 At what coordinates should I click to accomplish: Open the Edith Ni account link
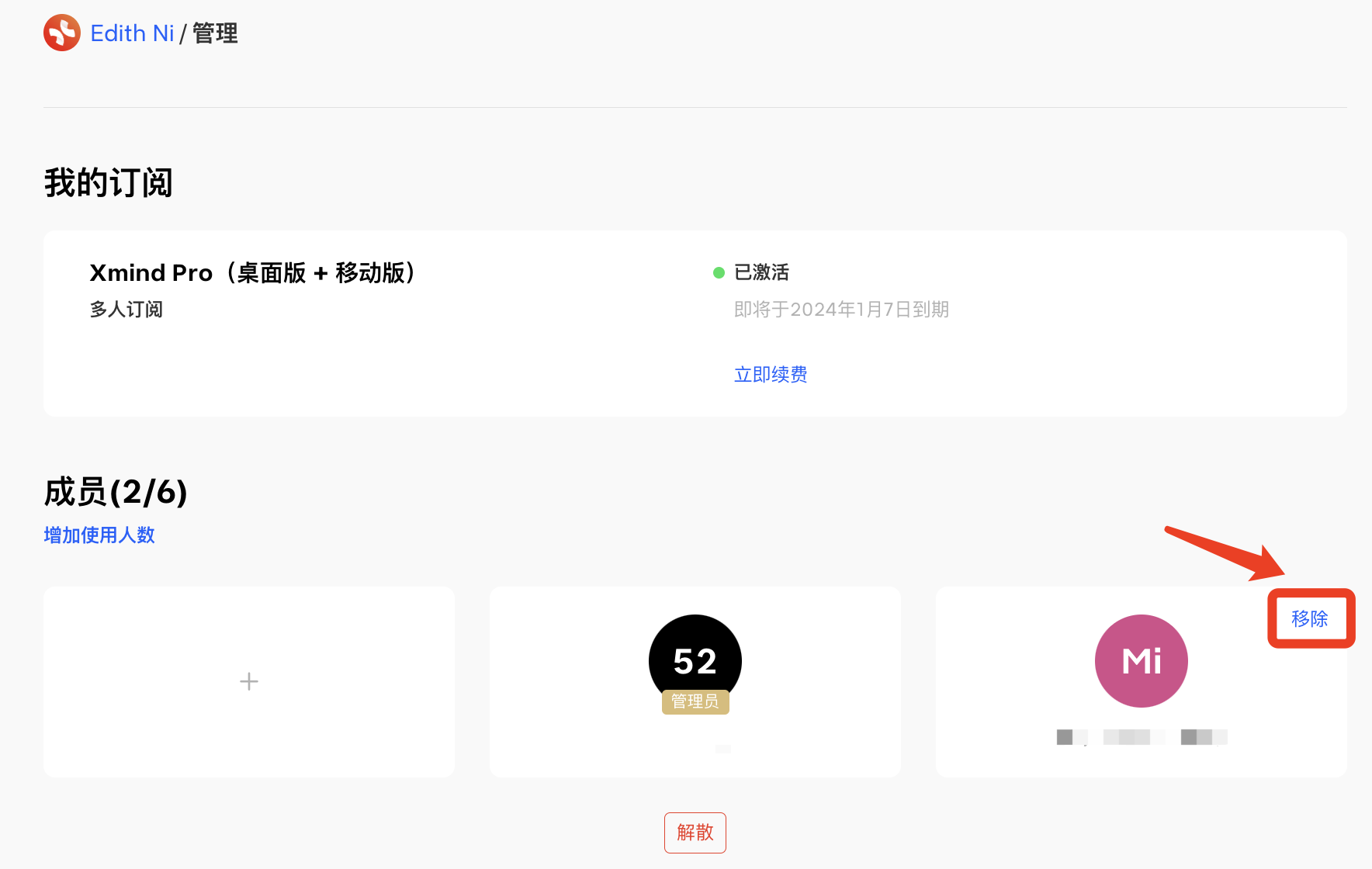point(132,33)
